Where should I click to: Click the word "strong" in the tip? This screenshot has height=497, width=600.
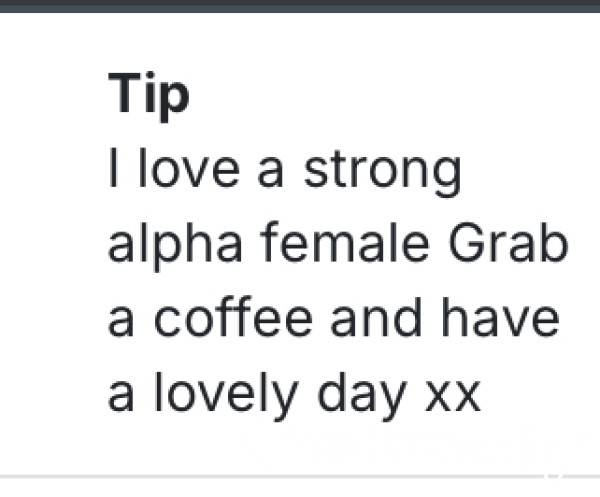click(x=383, y=173)
